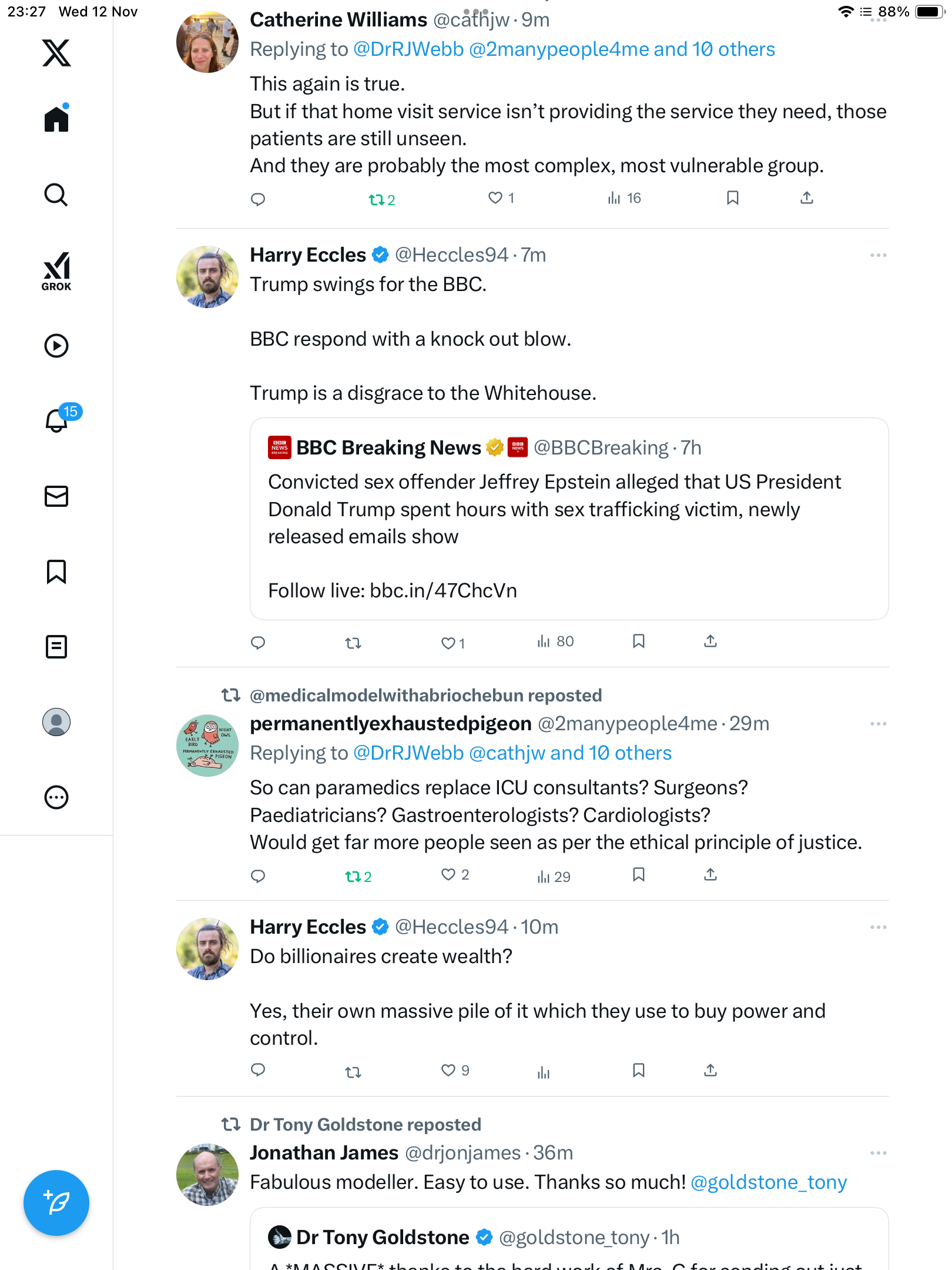Reply to Catherine Williams' tweet

pyautogui.click(x=258, y=199)
